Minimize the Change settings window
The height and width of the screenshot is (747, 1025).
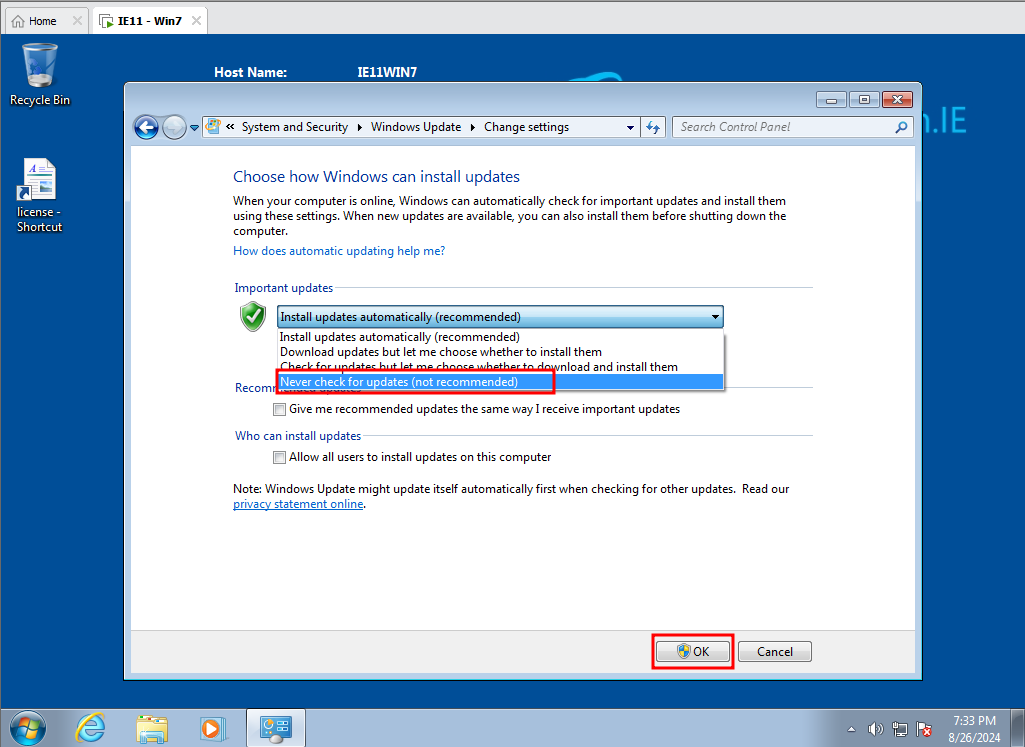(832, 99)
